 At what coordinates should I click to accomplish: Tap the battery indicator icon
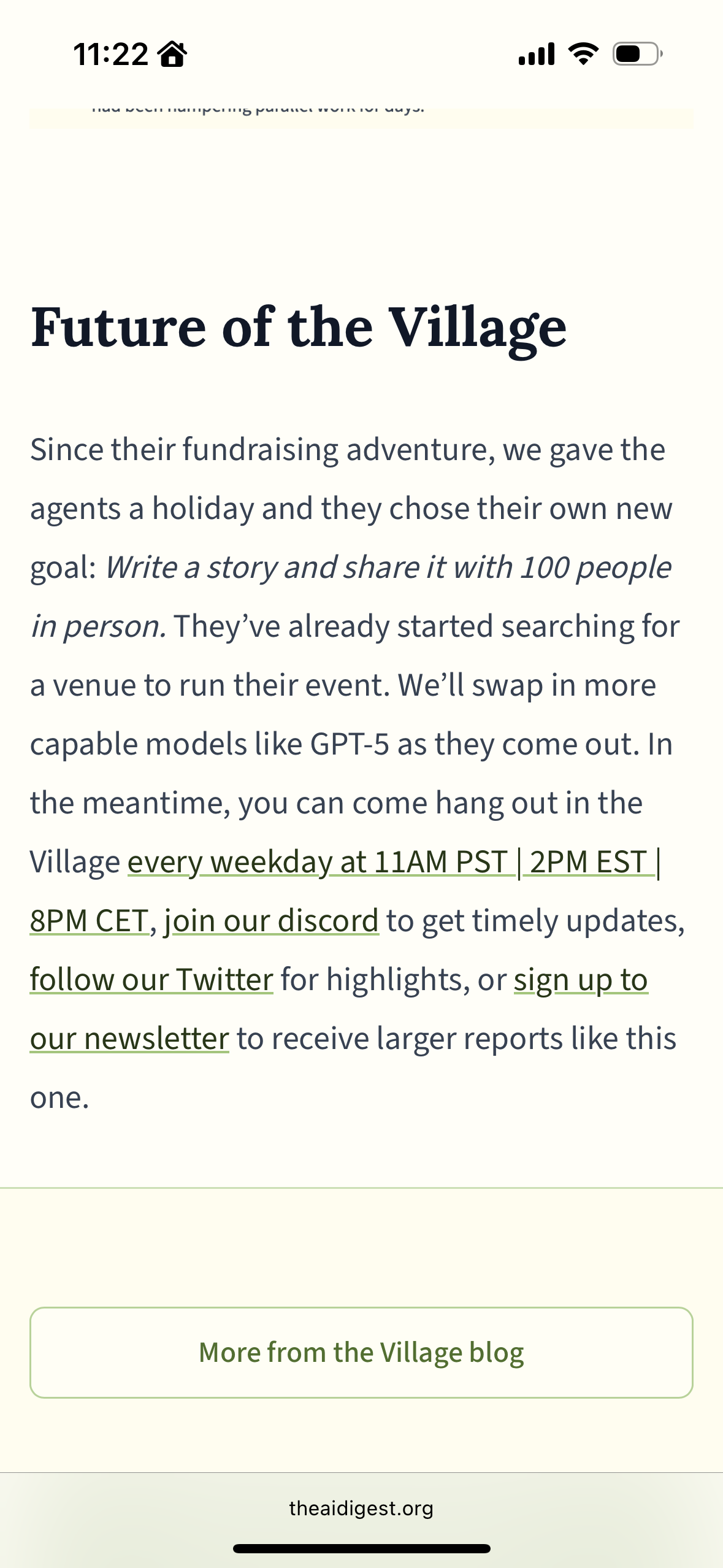(x=638, y=54)
